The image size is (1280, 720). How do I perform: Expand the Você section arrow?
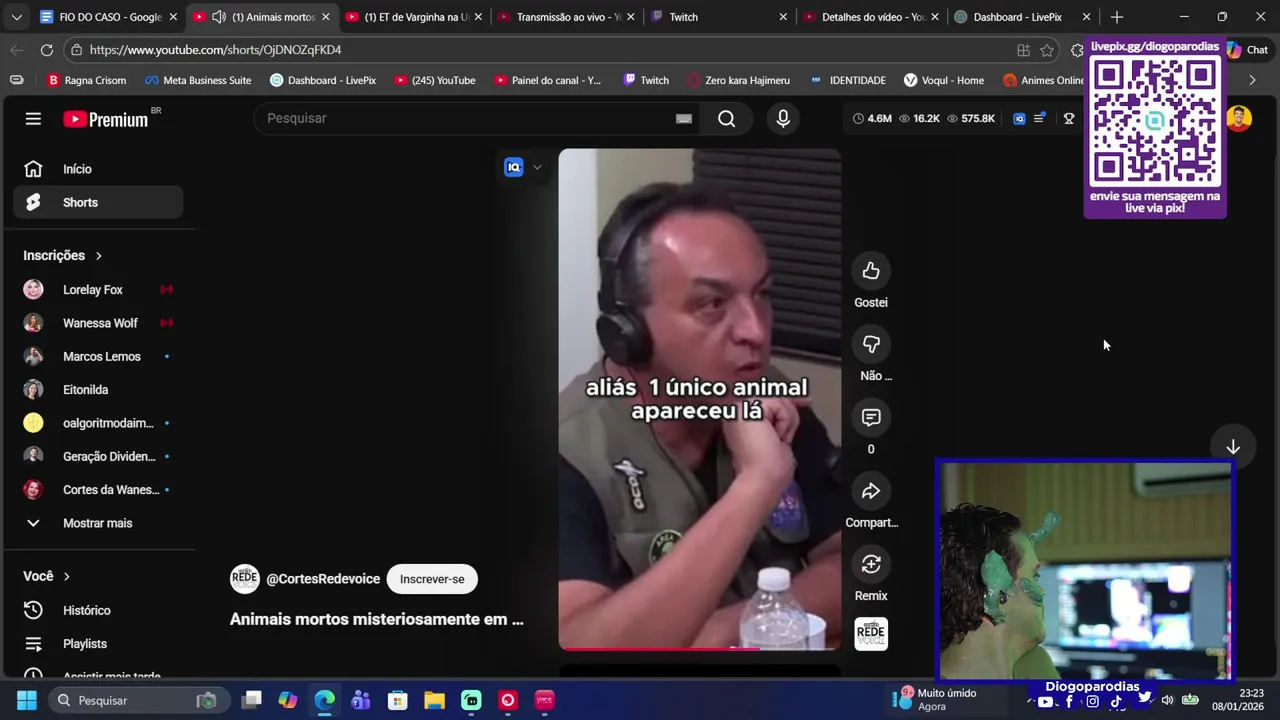click(67, 577)
